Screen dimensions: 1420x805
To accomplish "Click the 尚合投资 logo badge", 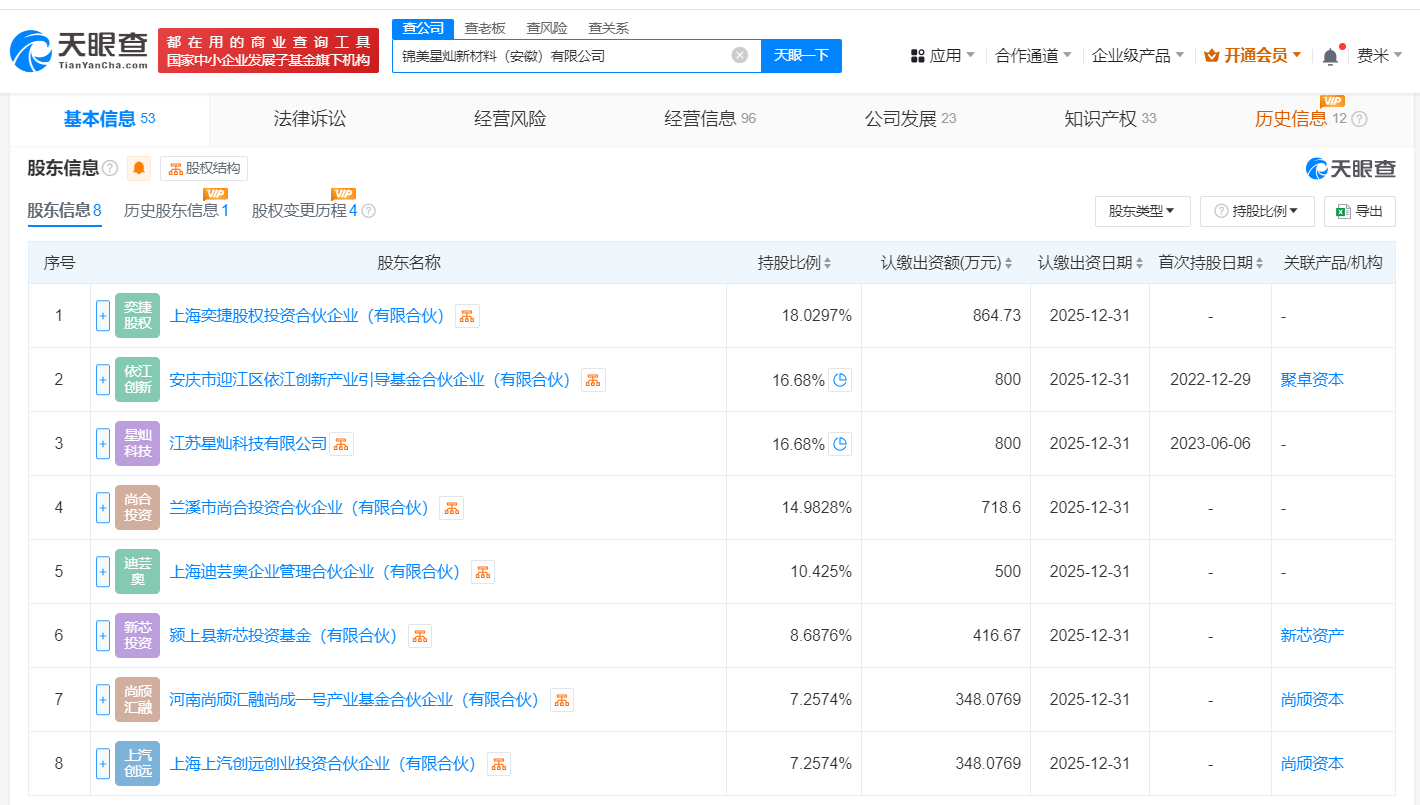I will [x=137, y=508].
